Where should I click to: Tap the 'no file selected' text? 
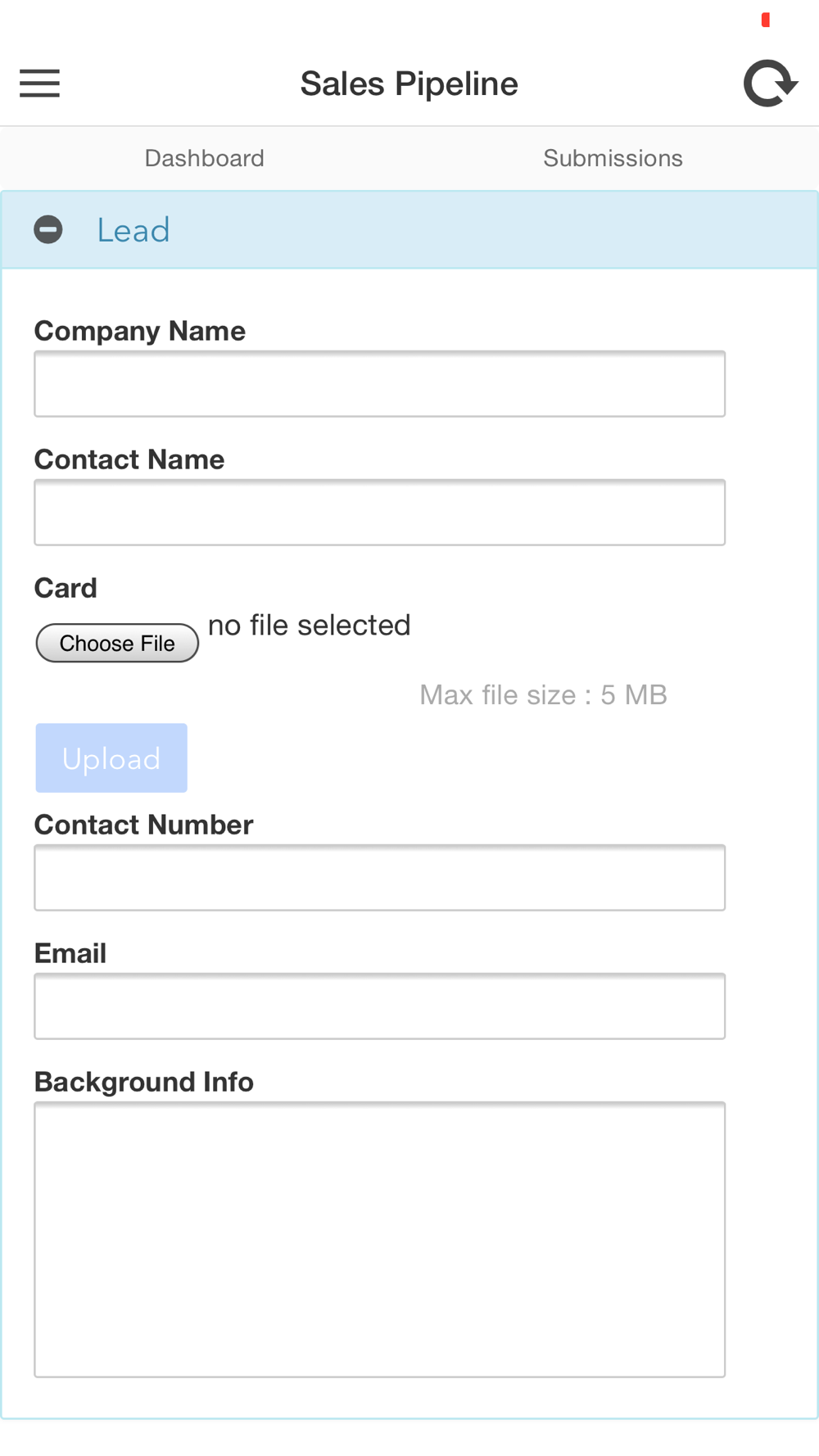pos(310,625)
